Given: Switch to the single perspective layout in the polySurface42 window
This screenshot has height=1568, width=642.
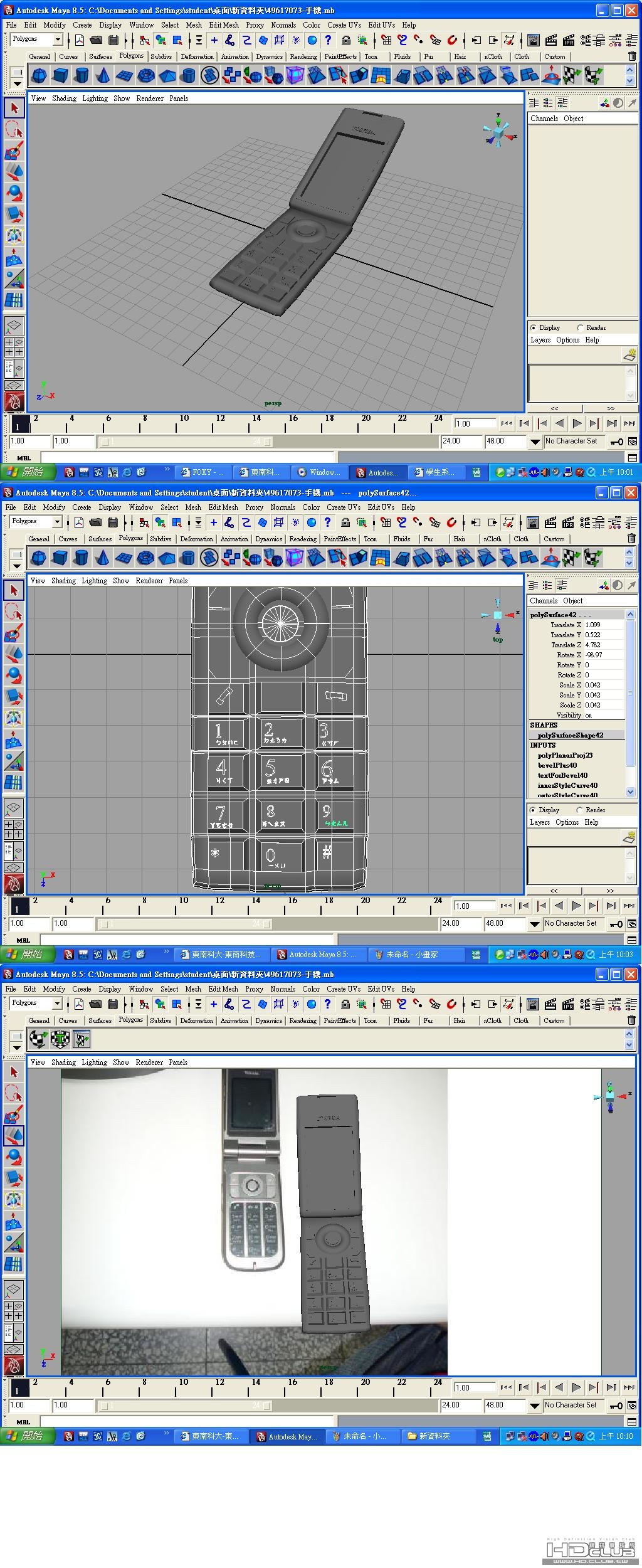Looking at the screenshot, I should (x=14, y=808).
